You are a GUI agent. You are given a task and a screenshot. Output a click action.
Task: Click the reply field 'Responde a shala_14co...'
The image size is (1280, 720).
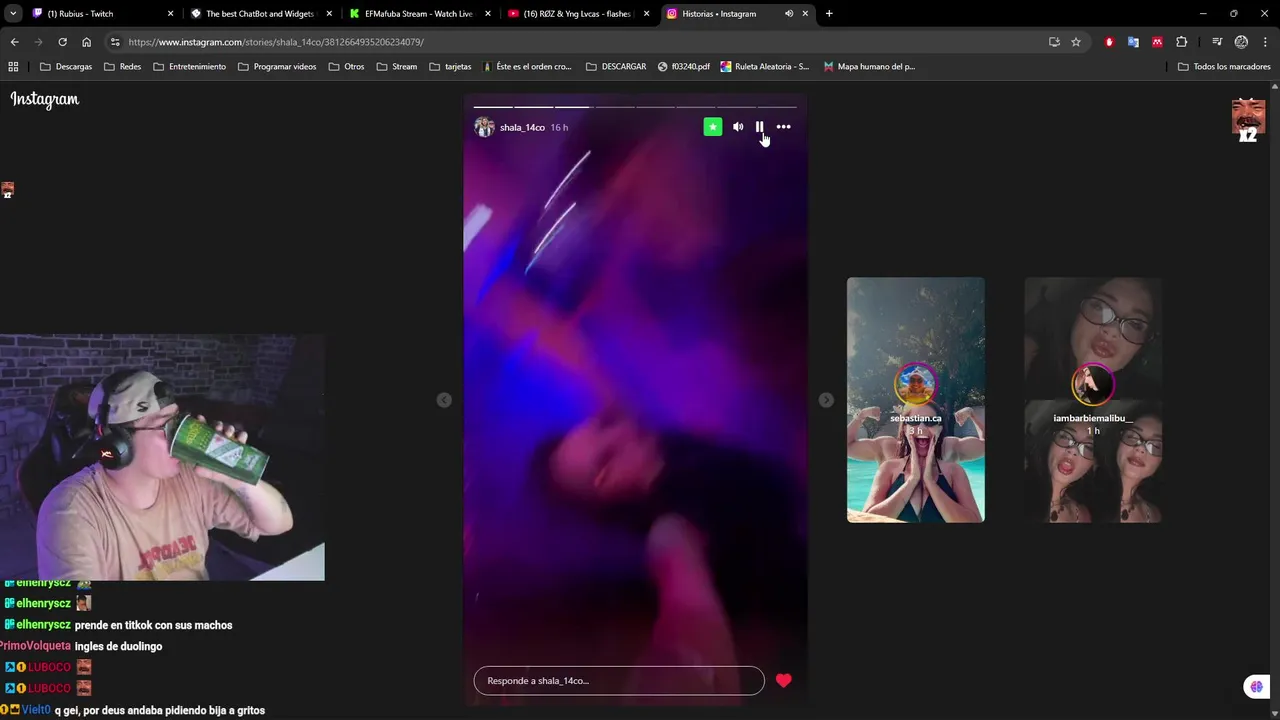pyautogui.click(x=619, y=681)
